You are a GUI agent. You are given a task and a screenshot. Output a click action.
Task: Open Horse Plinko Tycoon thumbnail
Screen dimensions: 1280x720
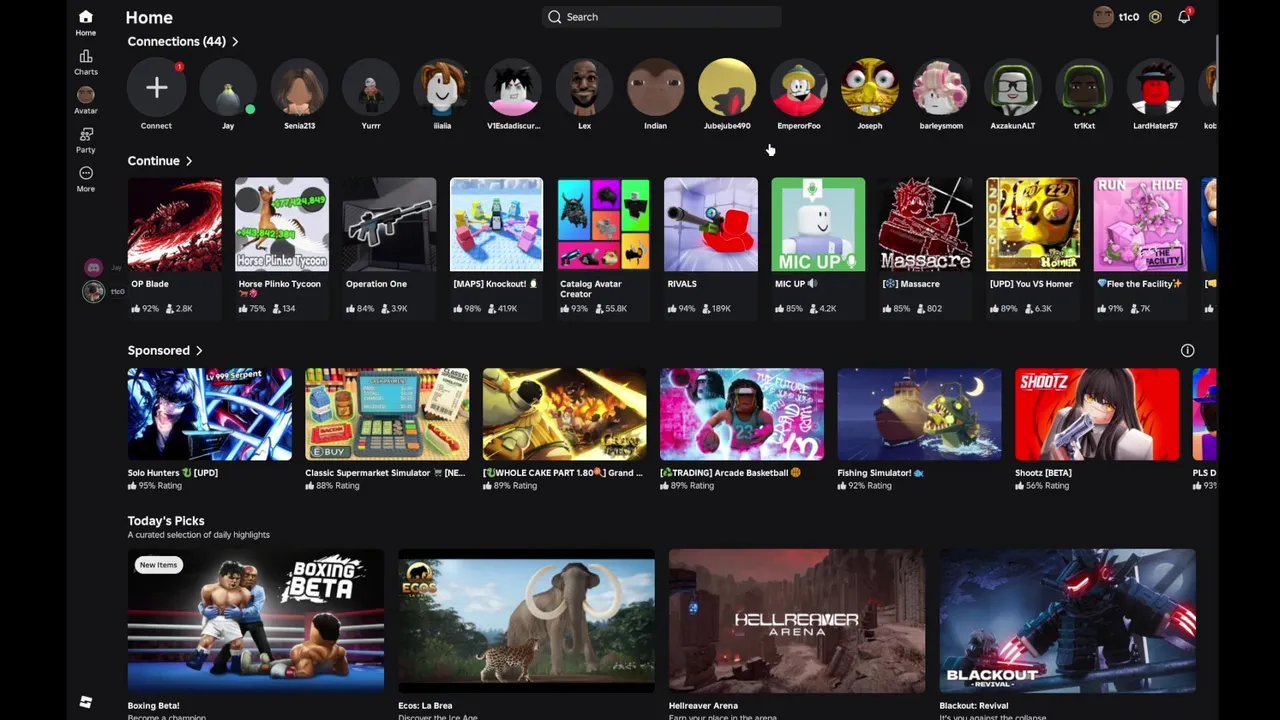282,225
